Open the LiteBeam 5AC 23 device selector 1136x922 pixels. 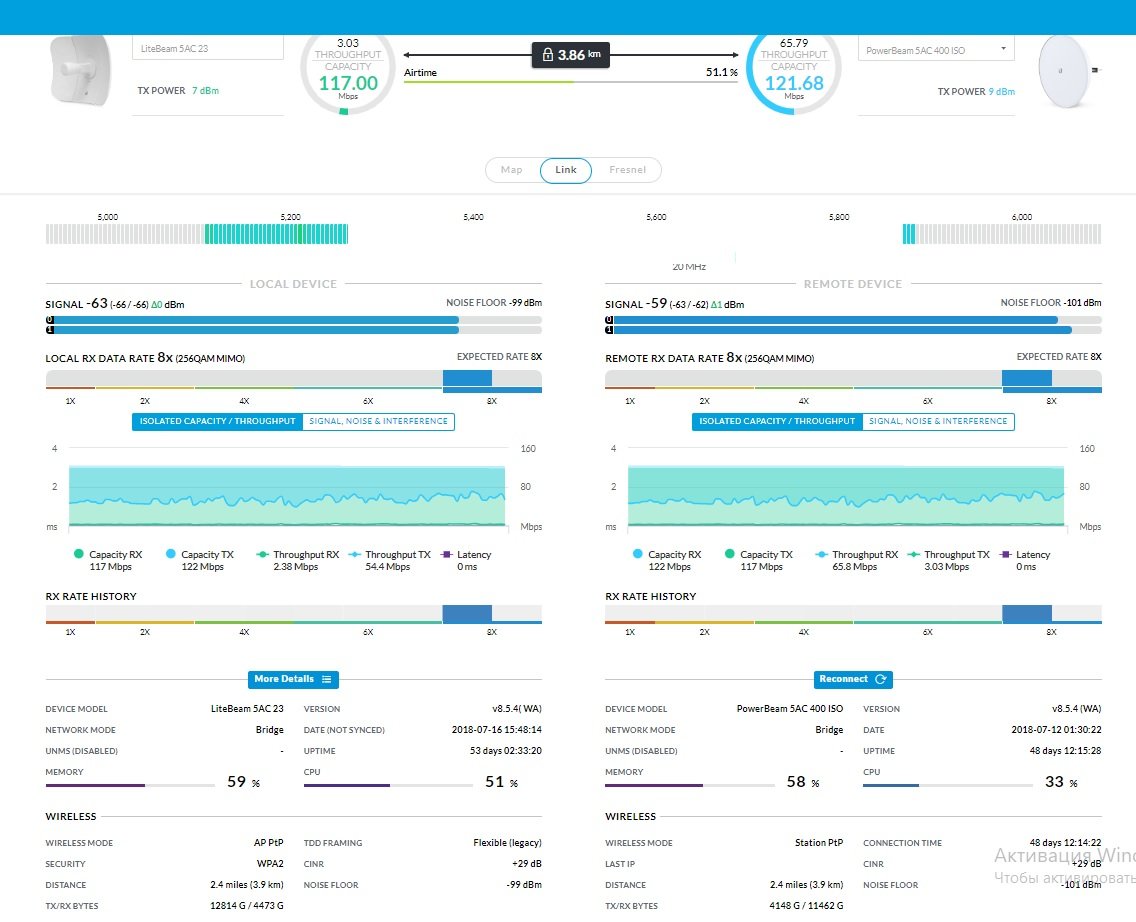pos(208,49)
